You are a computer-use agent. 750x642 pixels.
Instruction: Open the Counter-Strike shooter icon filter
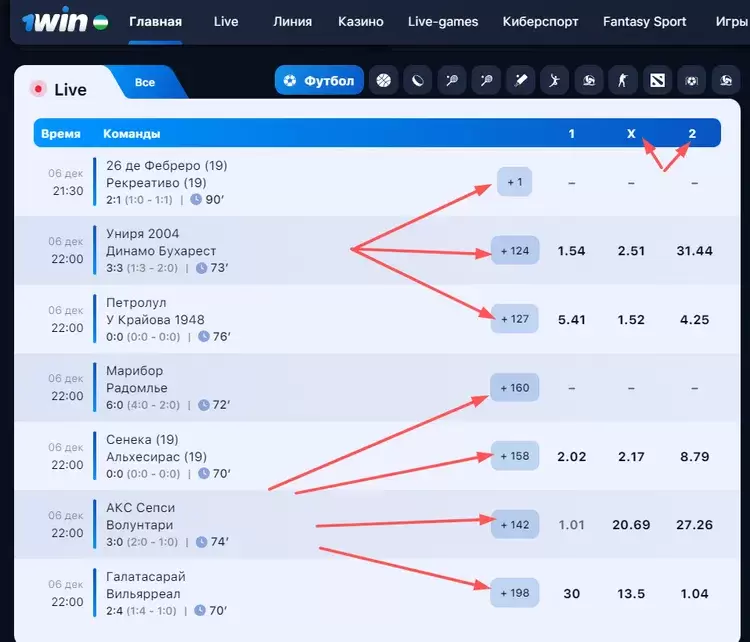622,81
